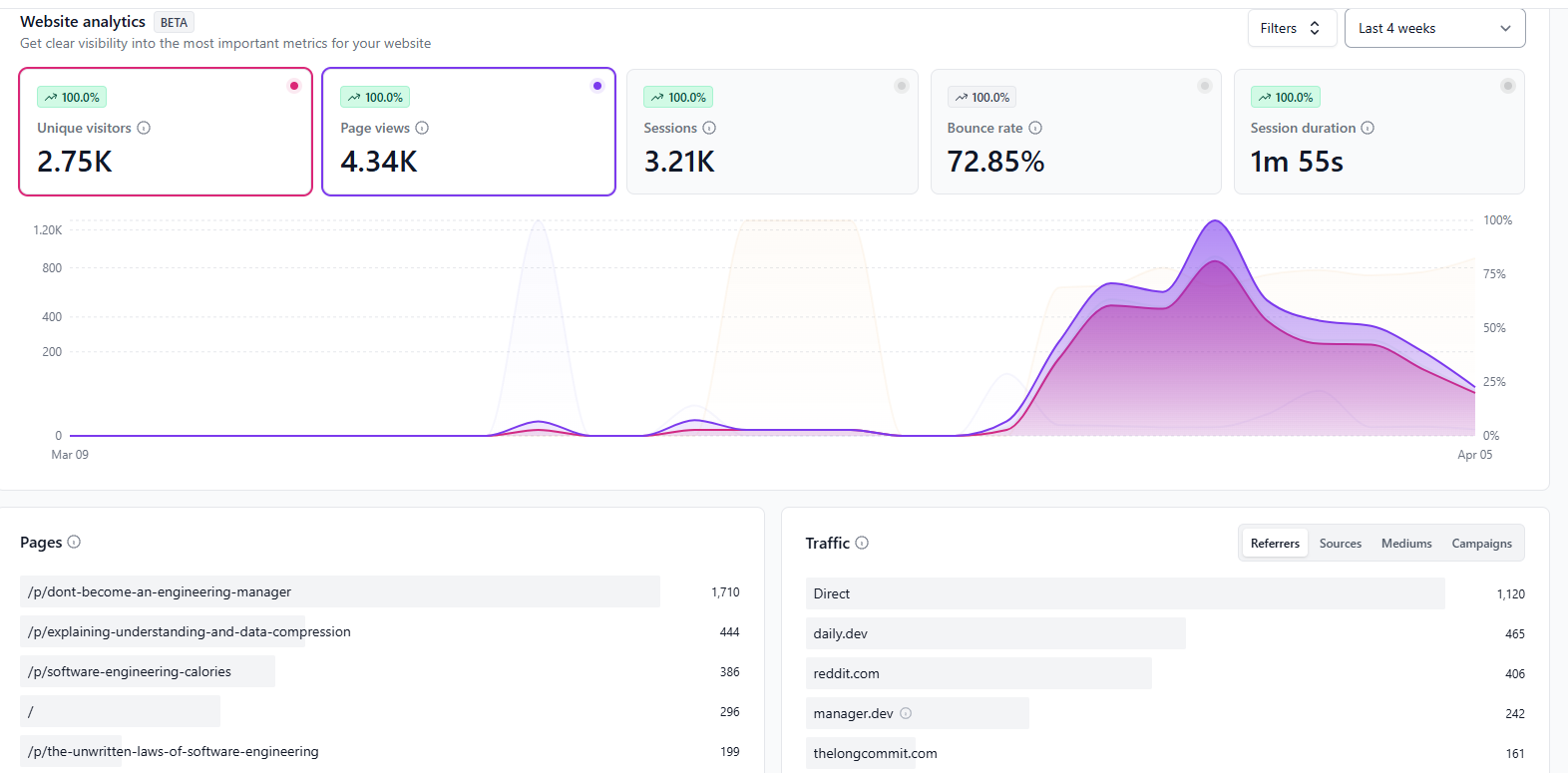Select the Page views metric card
Screen dimensions: 1568x773
[469, 132]
